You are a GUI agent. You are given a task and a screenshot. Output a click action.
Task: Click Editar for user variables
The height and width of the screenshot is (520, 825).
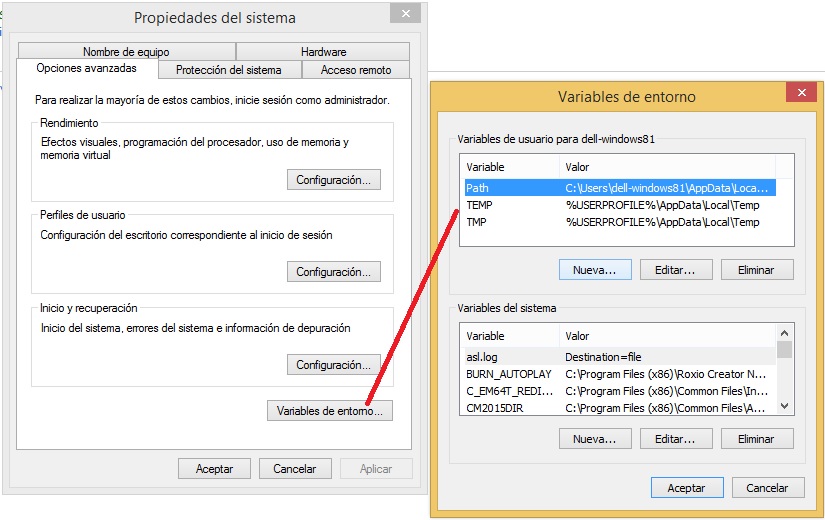click(682, 270)
